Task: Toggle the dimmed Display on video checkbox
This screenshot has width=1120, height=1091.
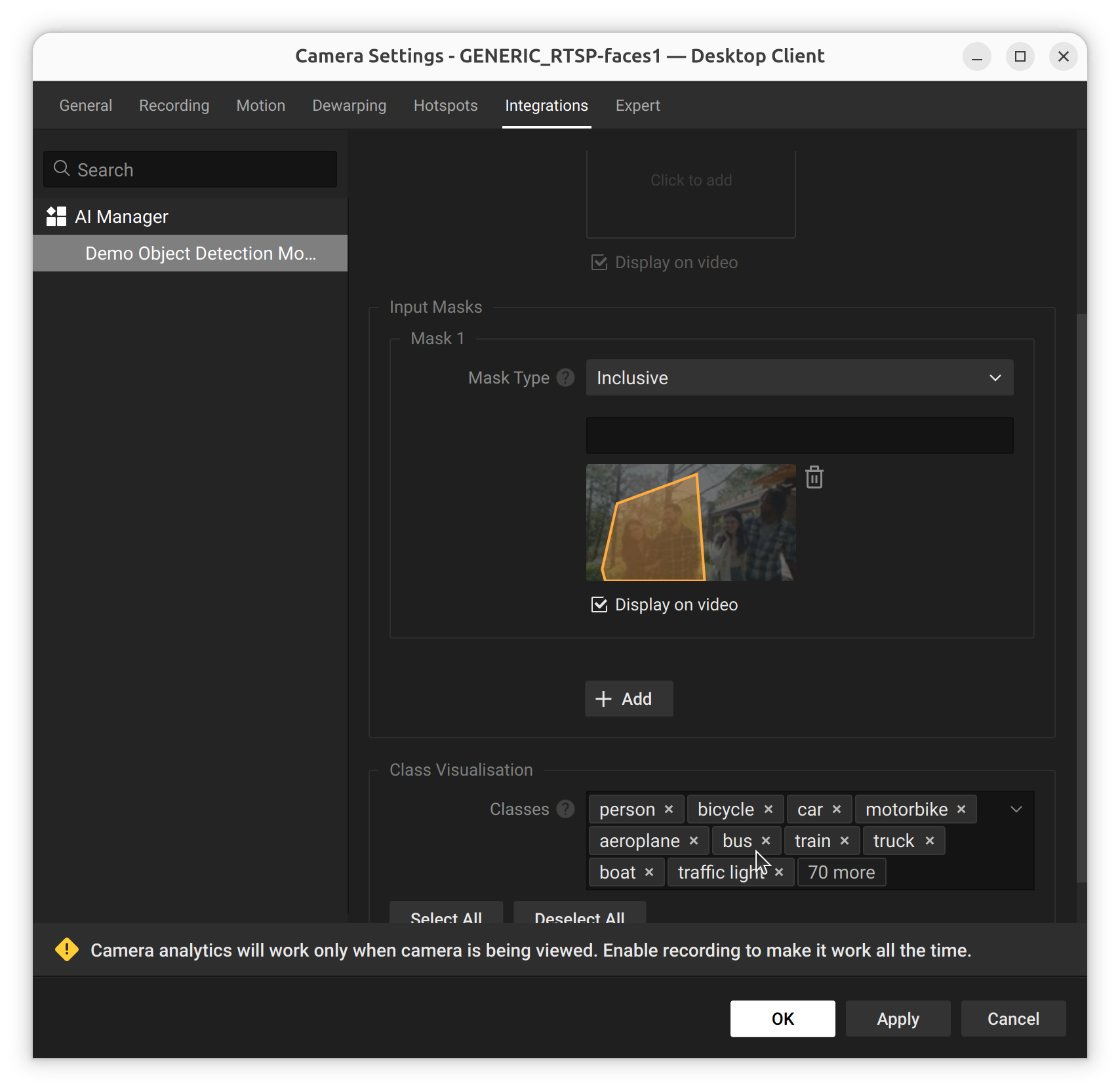Action: pyautogui.click(x=599, y=262)
